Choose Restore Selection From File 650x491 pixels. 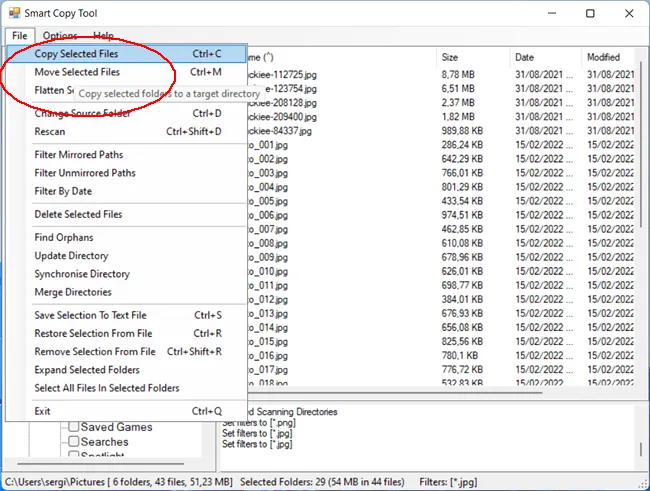tap(127, 334)
